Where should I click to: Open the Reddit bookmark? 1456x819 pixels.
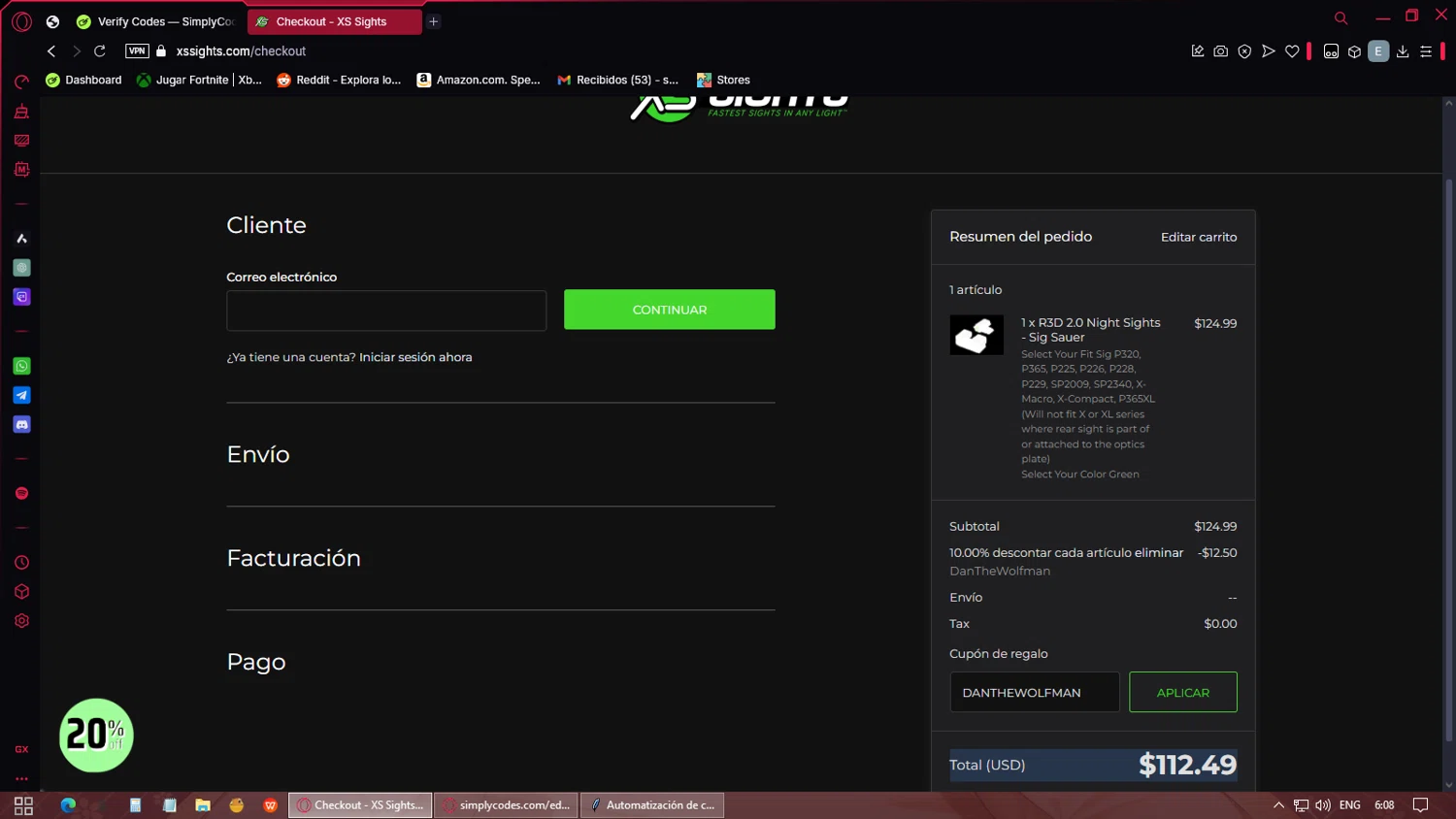339,80
